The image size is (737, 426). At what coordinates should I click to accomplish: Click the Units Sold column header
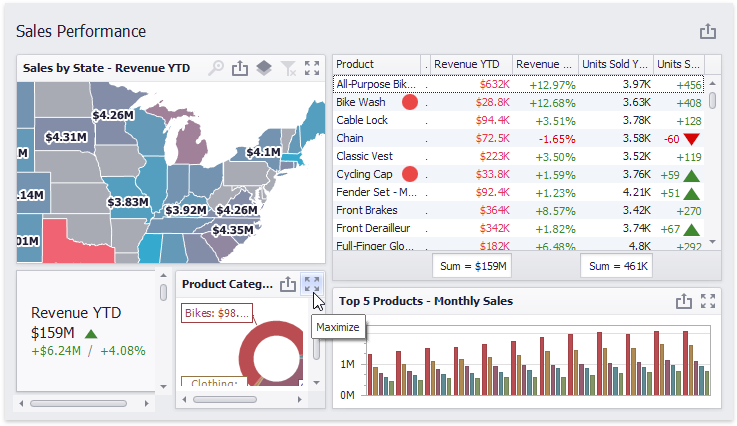pos(615,64)
